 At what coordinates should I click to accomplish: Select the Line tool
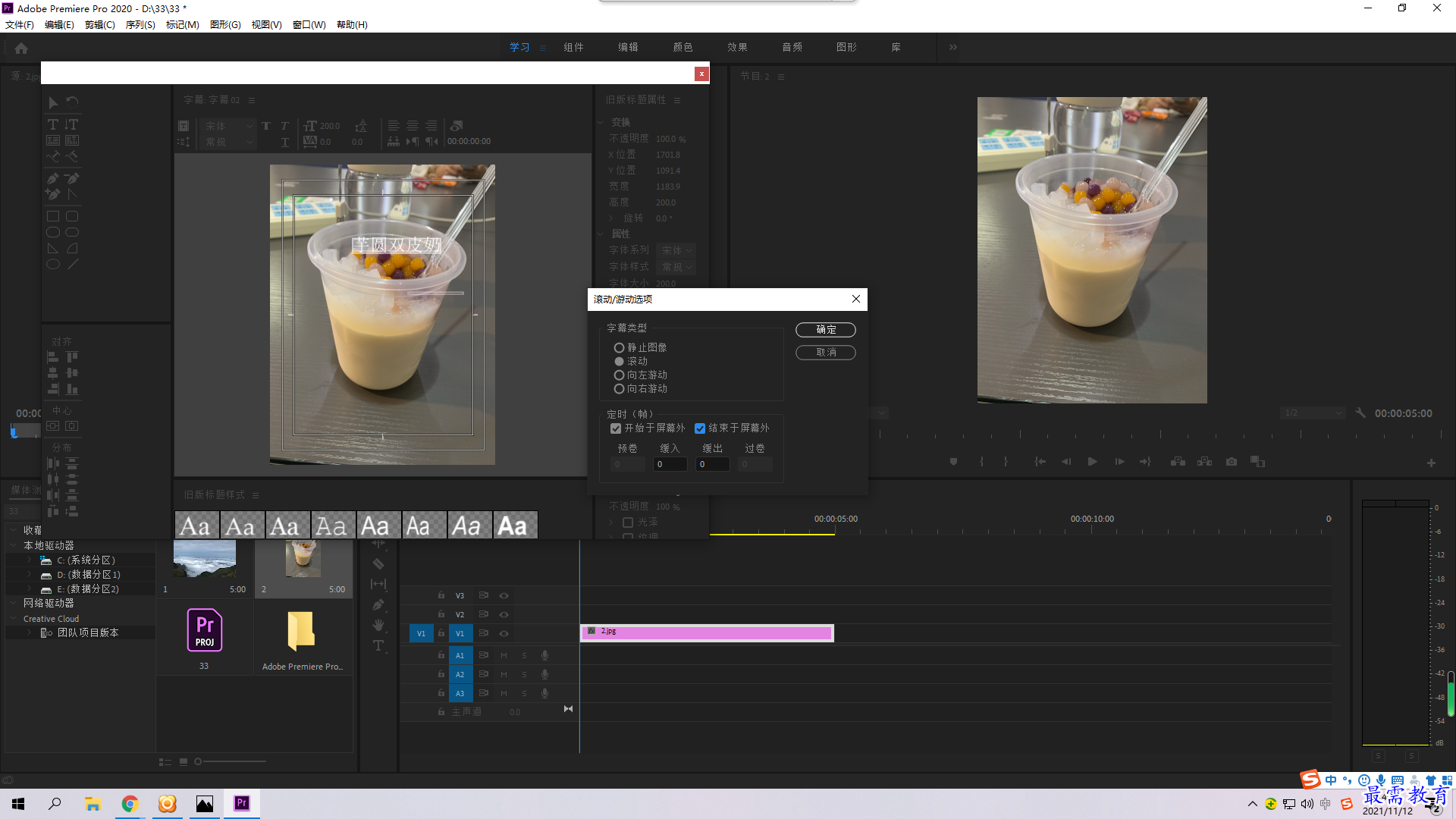coord(72,265)
